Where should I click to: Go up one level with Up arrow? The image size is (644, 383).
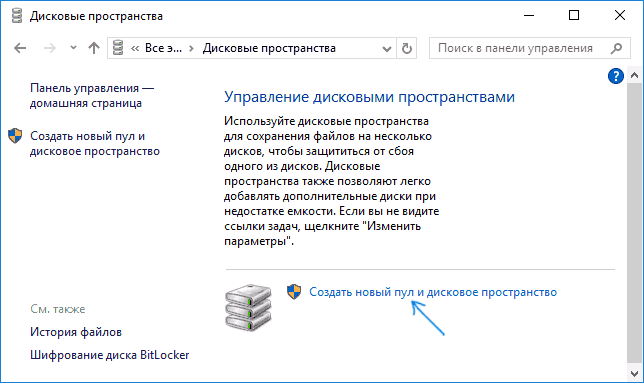[x=94, y=48]
